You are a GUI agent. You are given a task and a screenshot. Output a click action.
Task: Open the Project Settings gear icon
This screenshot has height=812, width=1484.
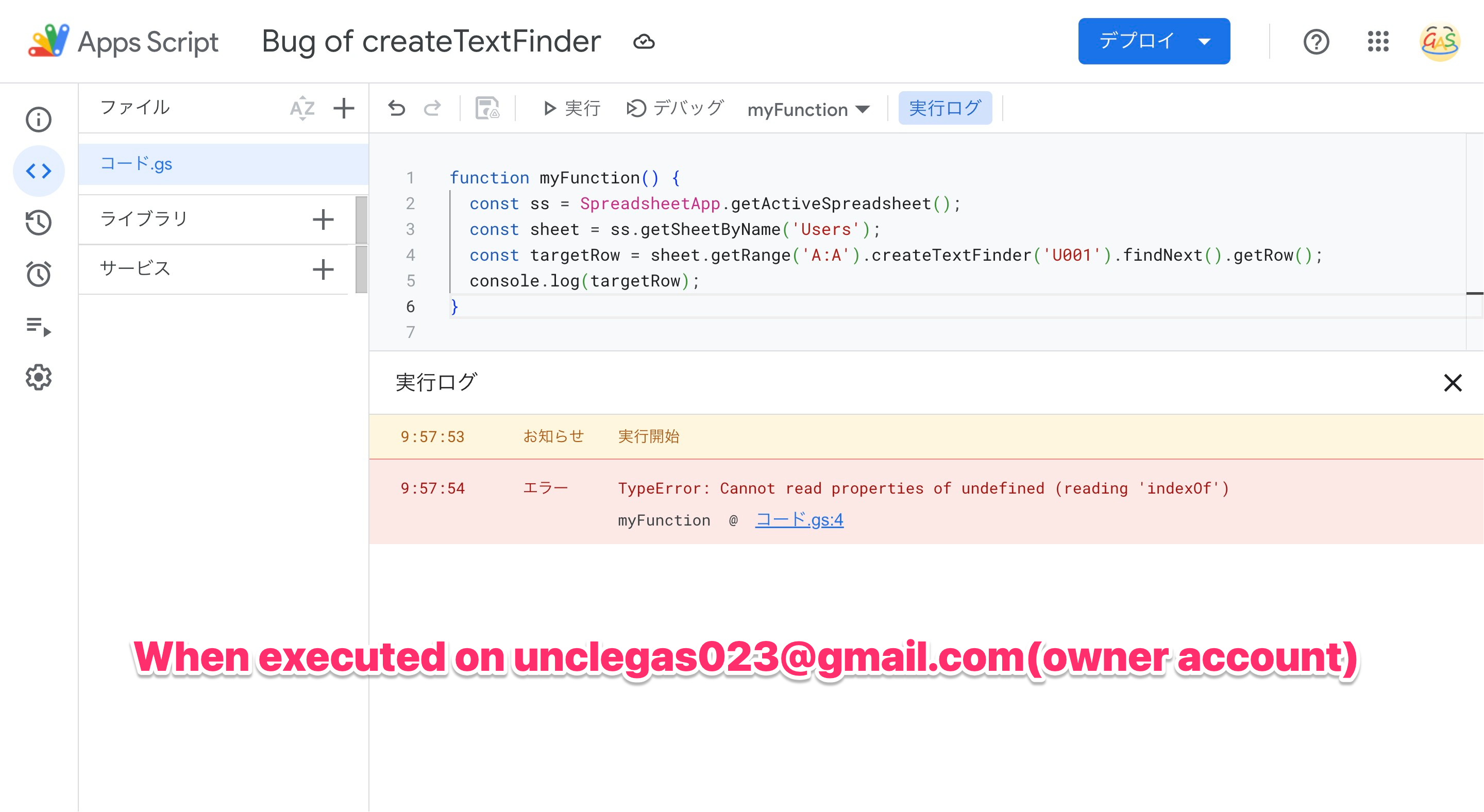tap(39, 377)
